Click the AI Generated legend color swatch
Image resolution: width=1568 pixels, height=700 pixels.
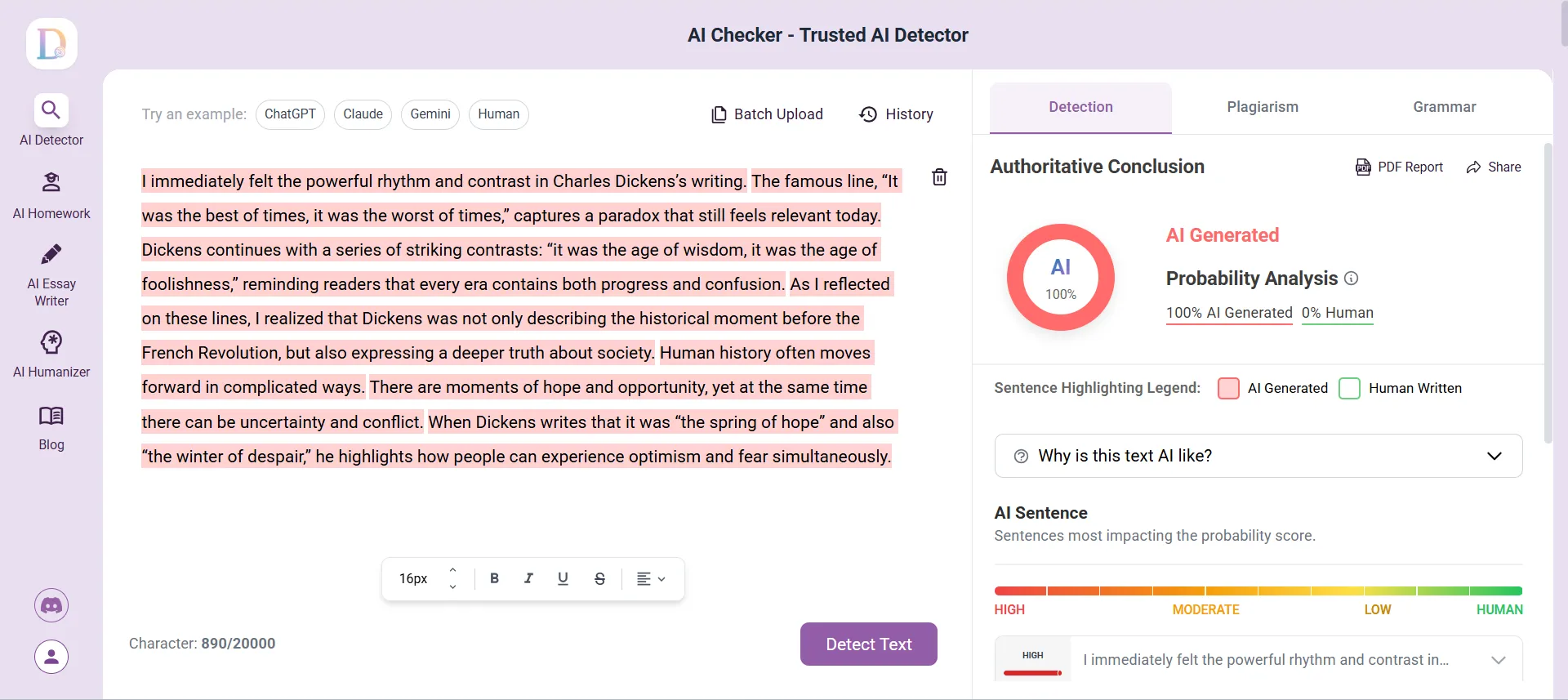point(1228,388)
